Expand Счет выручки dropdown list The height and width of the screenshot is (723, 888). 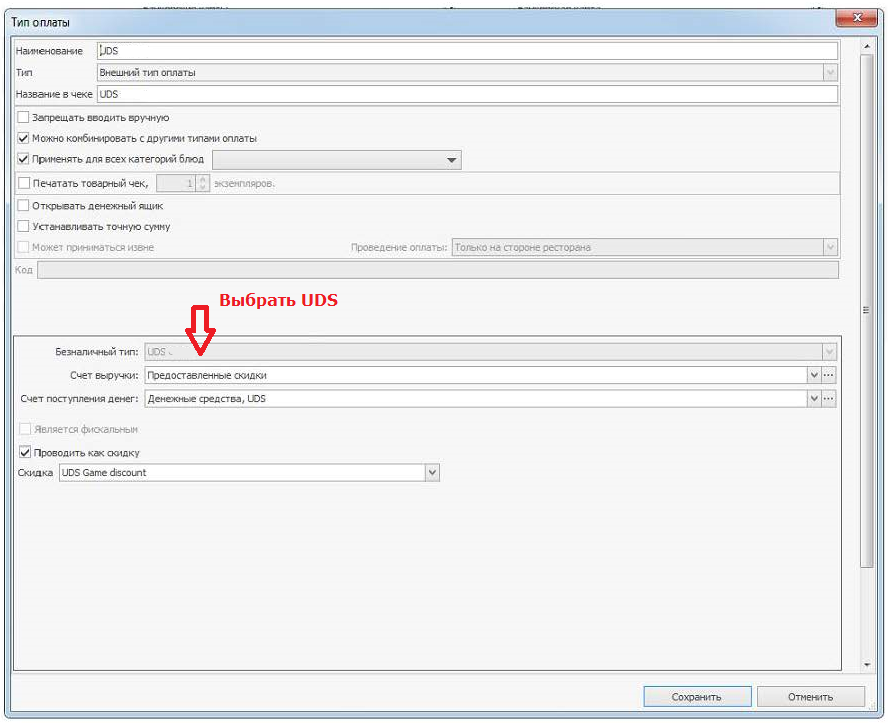813,375
